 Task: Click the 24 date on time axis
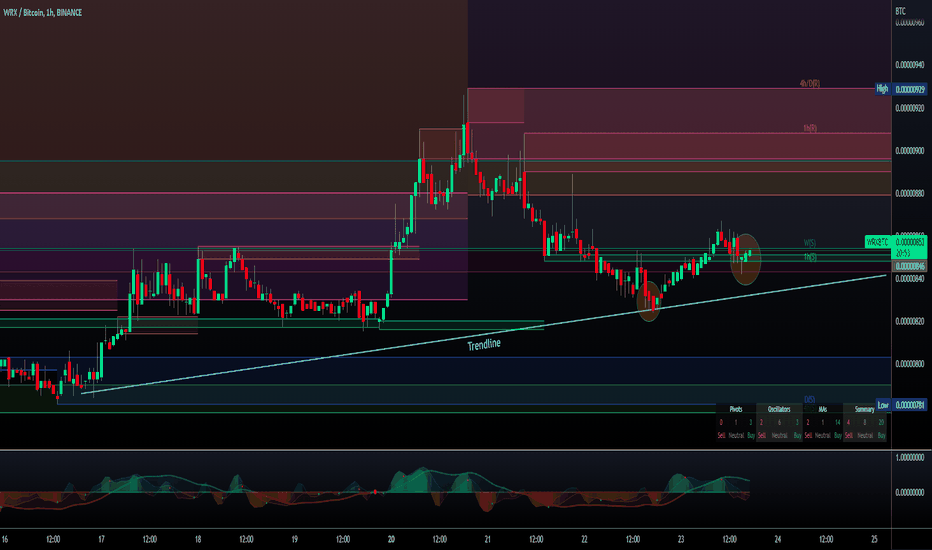pyautogui.click(x=777, y=539)
